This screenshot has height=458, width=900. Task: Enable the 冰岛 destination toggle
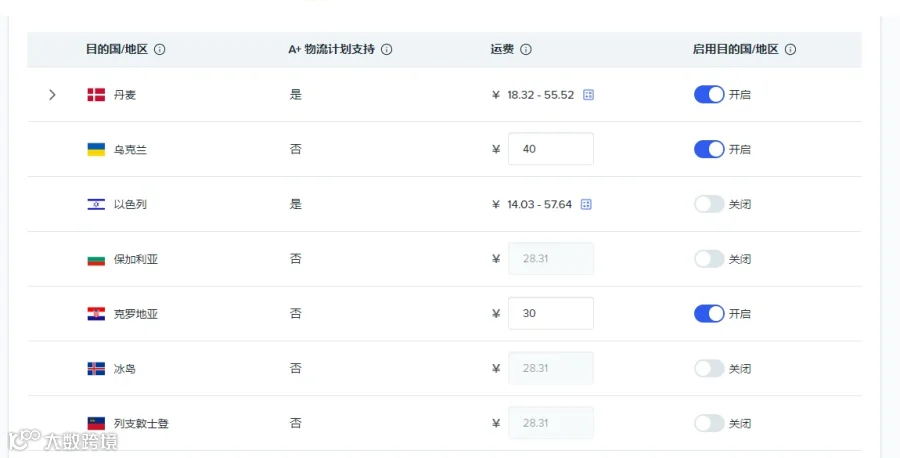coord(709,368)
